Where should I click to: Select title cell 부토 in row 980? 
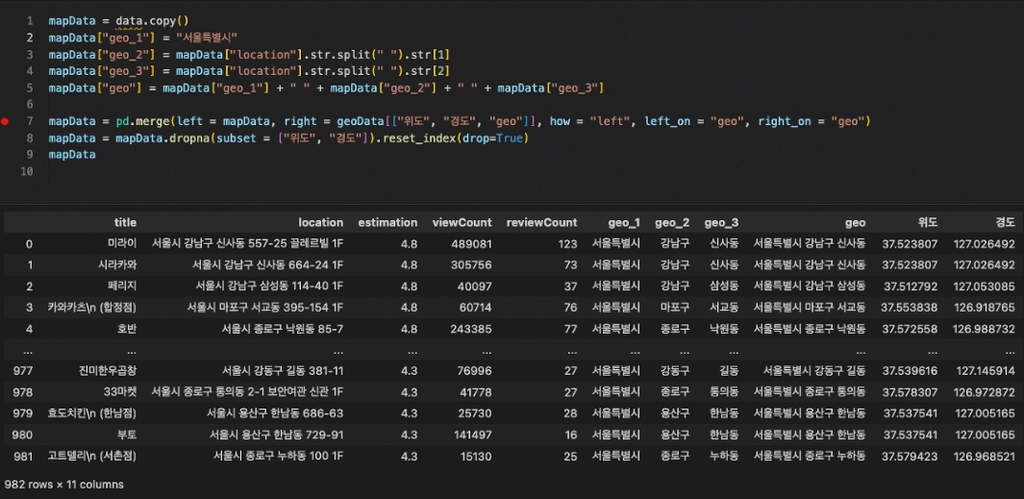[127, 435]
